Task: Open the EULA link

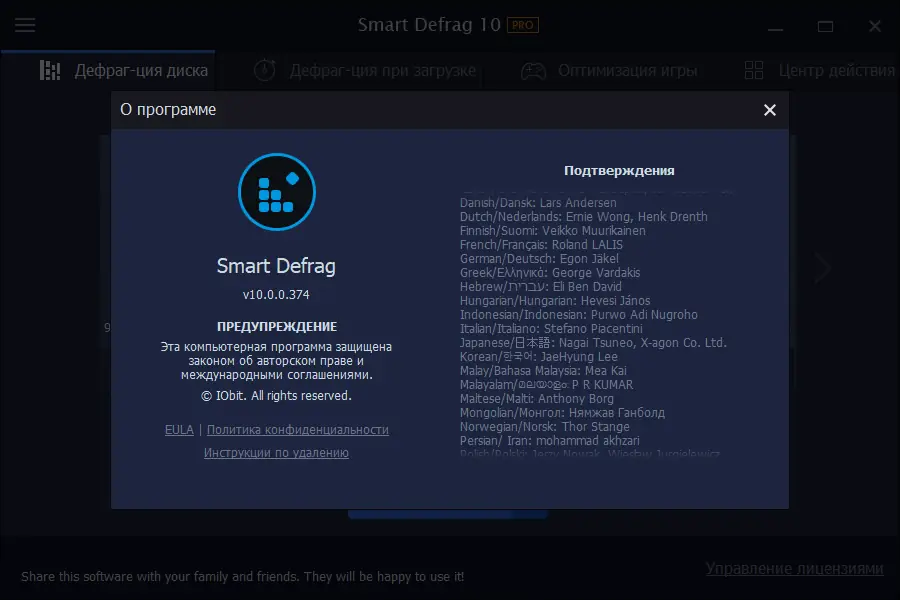Action: coord(179,429)
